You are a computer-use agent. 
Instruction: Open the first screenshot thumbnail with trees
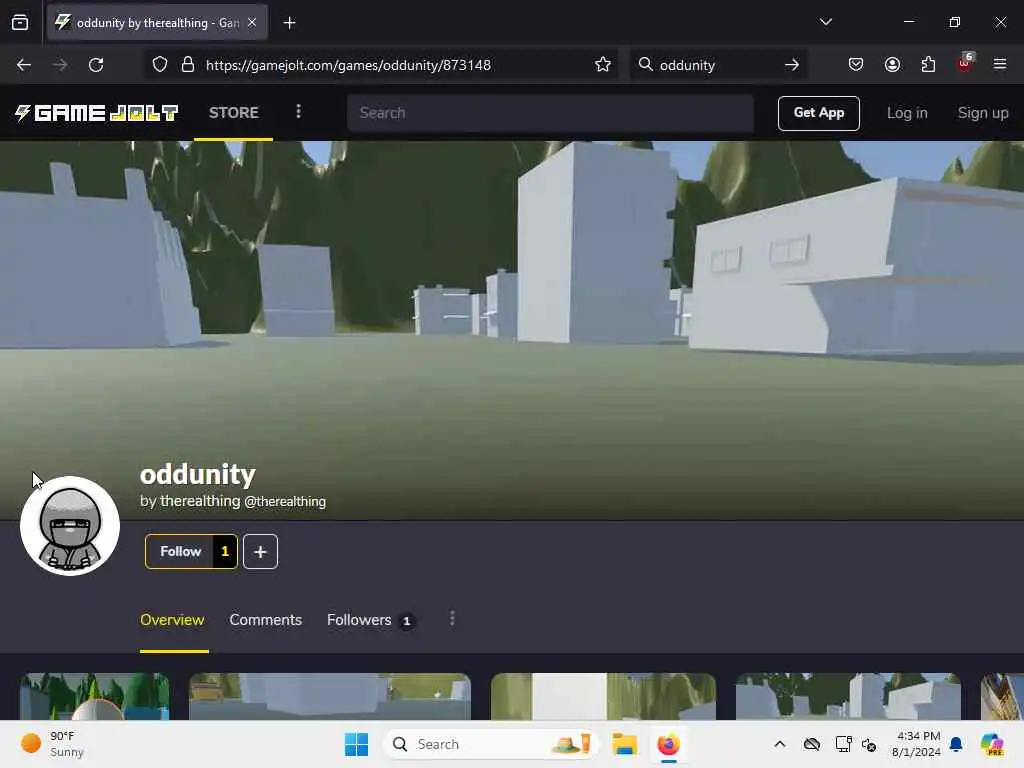pyautogui.click(x=94, y=696)
